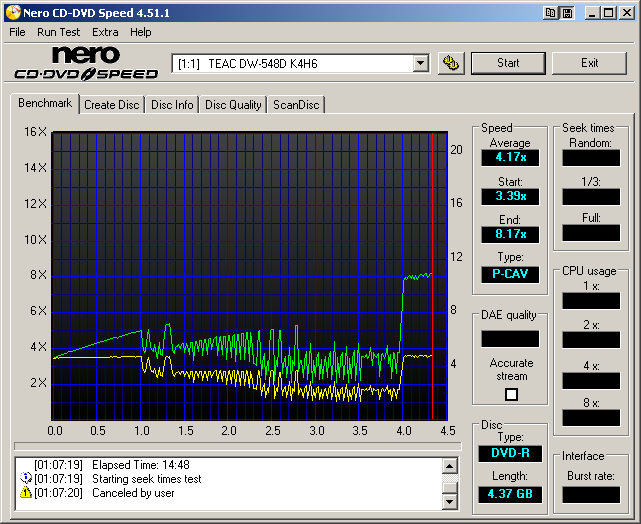This screenshot has width=641, height=524.
Task: Open the File menu
Action: click(x=17, y=32)
